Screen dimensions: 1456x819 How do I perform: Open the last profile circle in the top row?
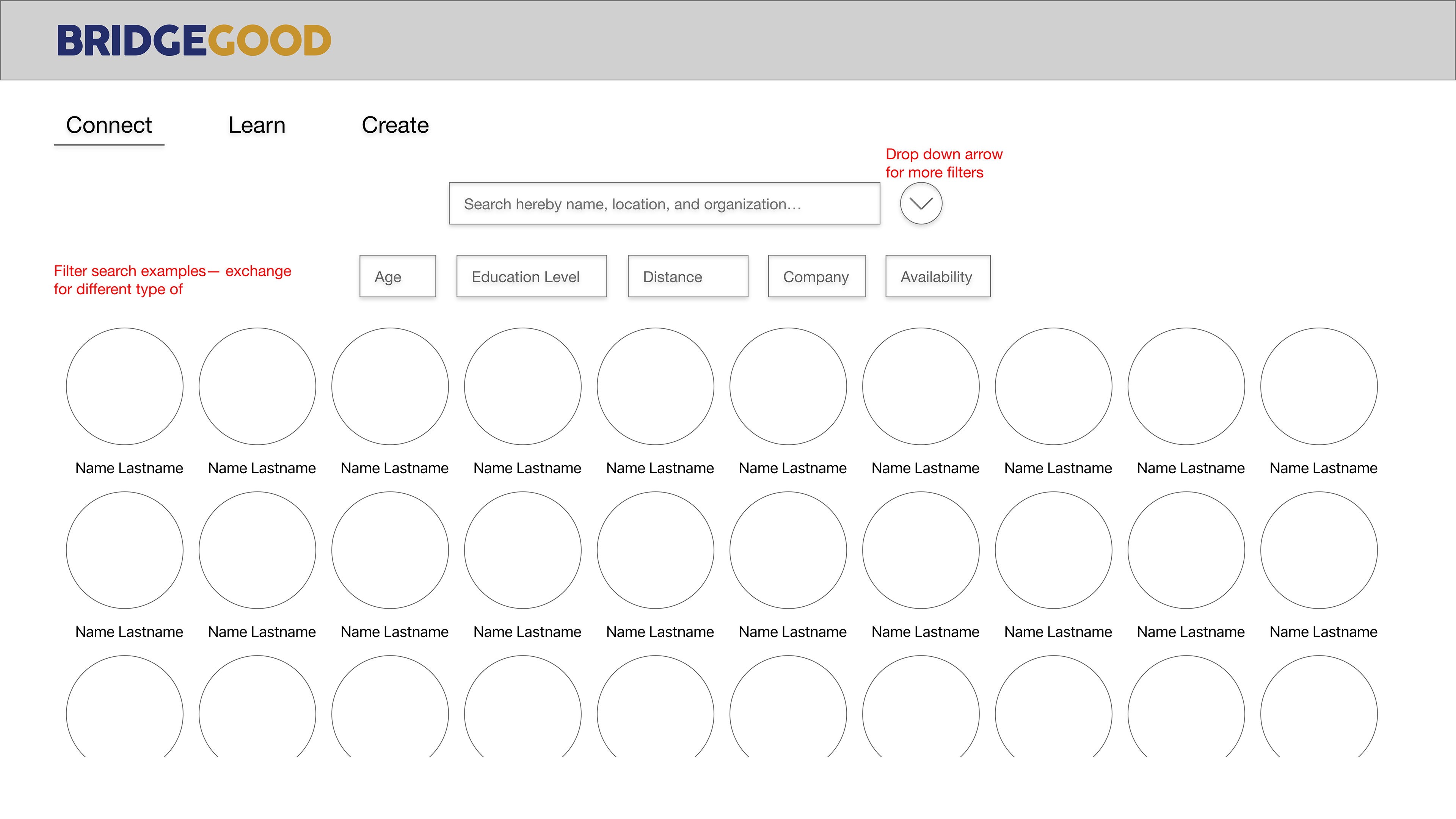point(1319,386)
